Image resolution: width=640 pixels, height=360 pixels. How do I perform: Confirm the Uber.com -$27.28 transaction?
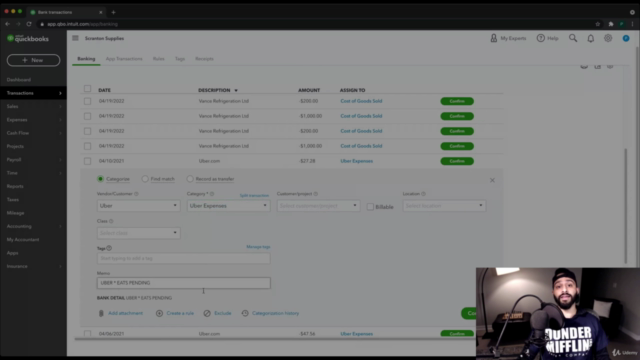click(457, 161)
